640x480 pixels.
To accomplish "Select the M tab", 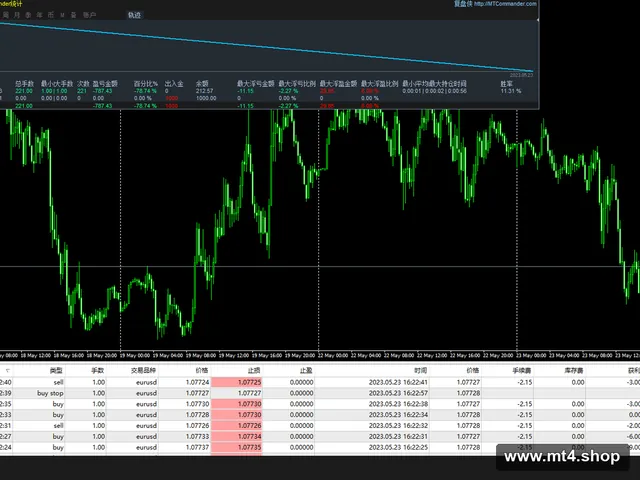I will [x=62, y=15].
